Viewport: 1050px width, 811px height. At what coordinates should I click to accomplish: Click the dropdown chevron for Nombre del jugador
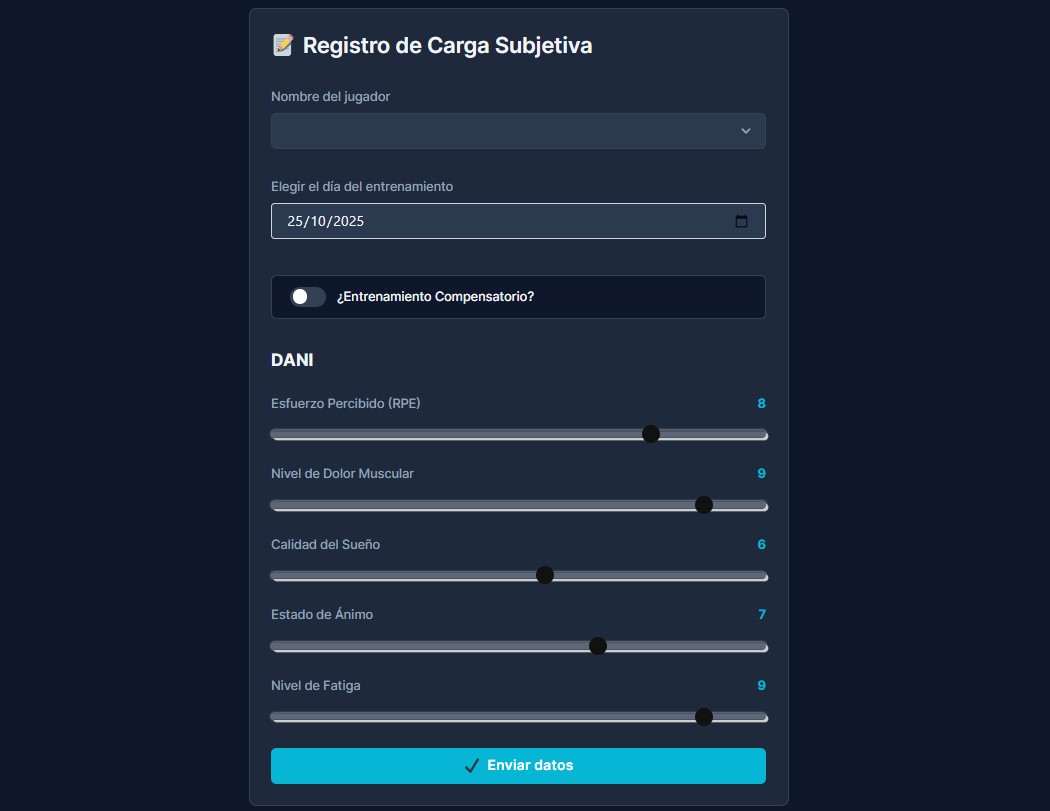pos(744,130)
